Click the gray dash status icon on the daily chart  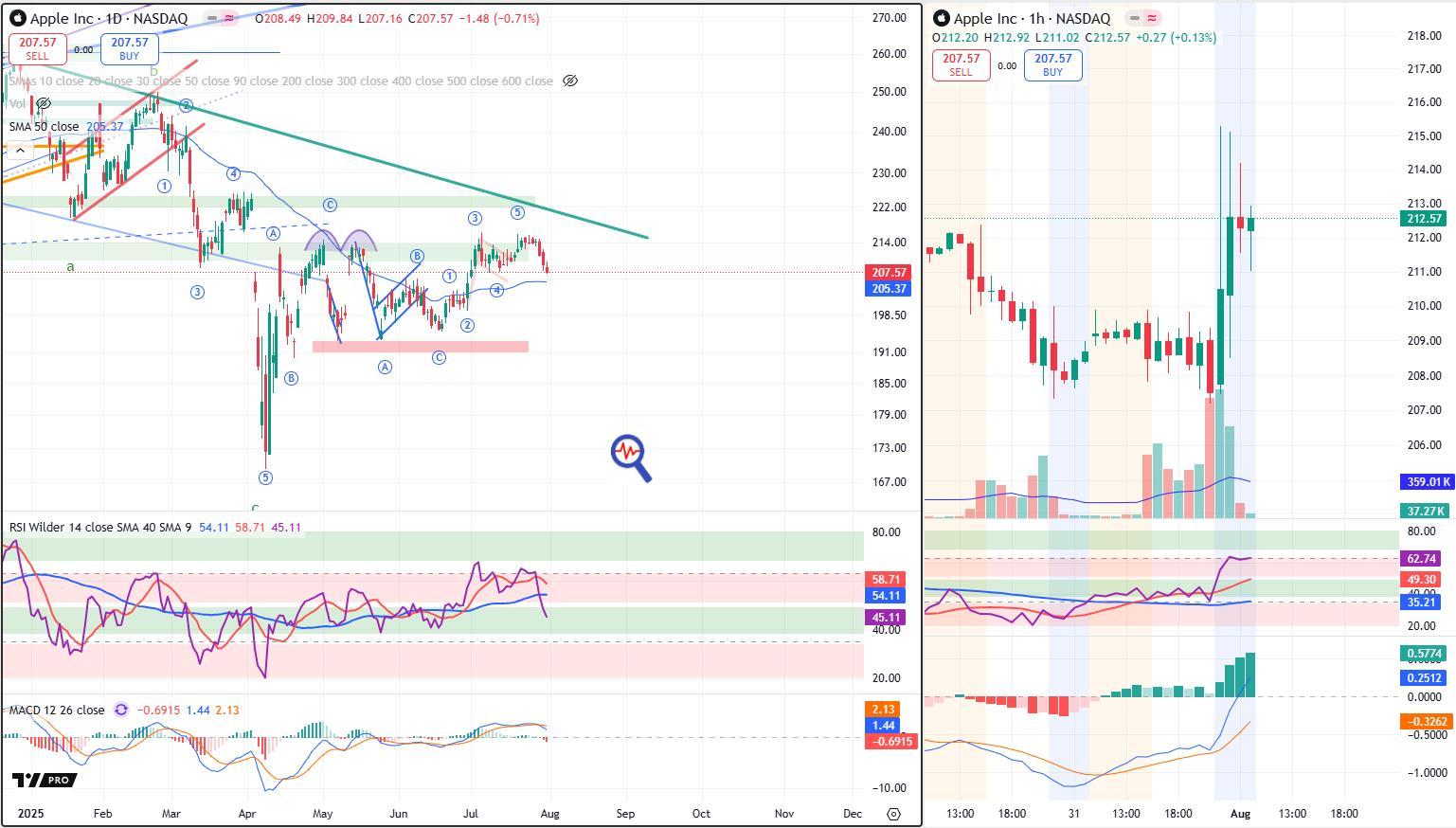[x=211, y=18]
